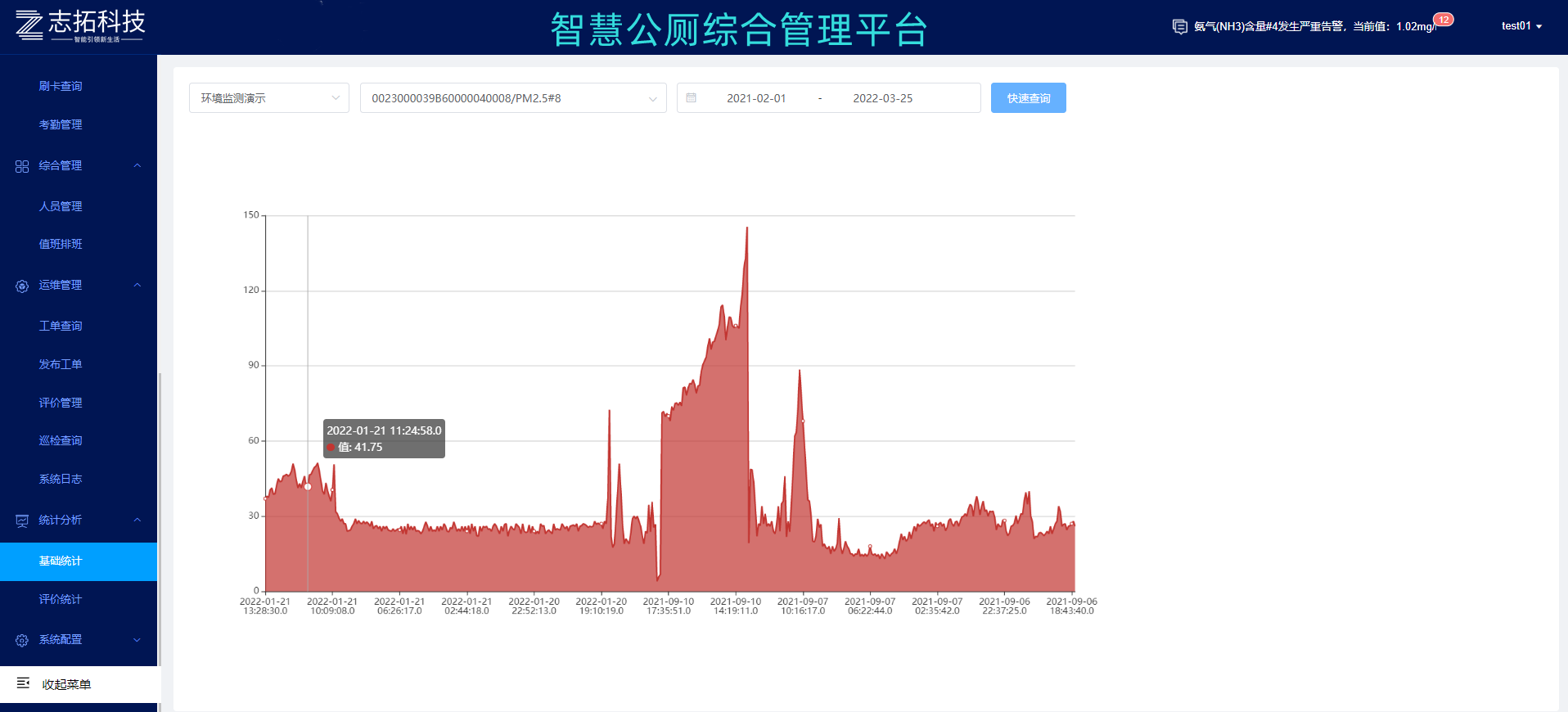Click the end date 2022-03-25 field
The width and height of the screenshot is (1568, 712).
click(882, 98)
